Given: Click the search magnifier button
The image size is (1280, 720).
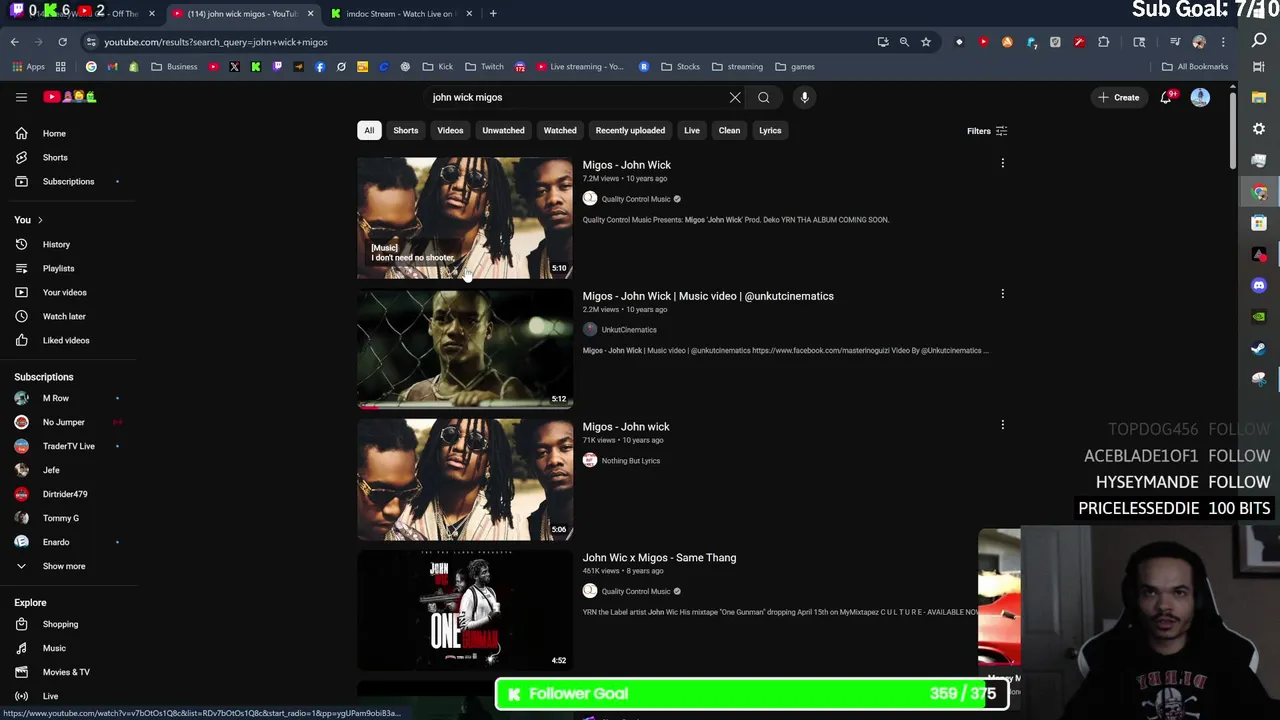Looking at the screenshot, I should tap(764, 97).
